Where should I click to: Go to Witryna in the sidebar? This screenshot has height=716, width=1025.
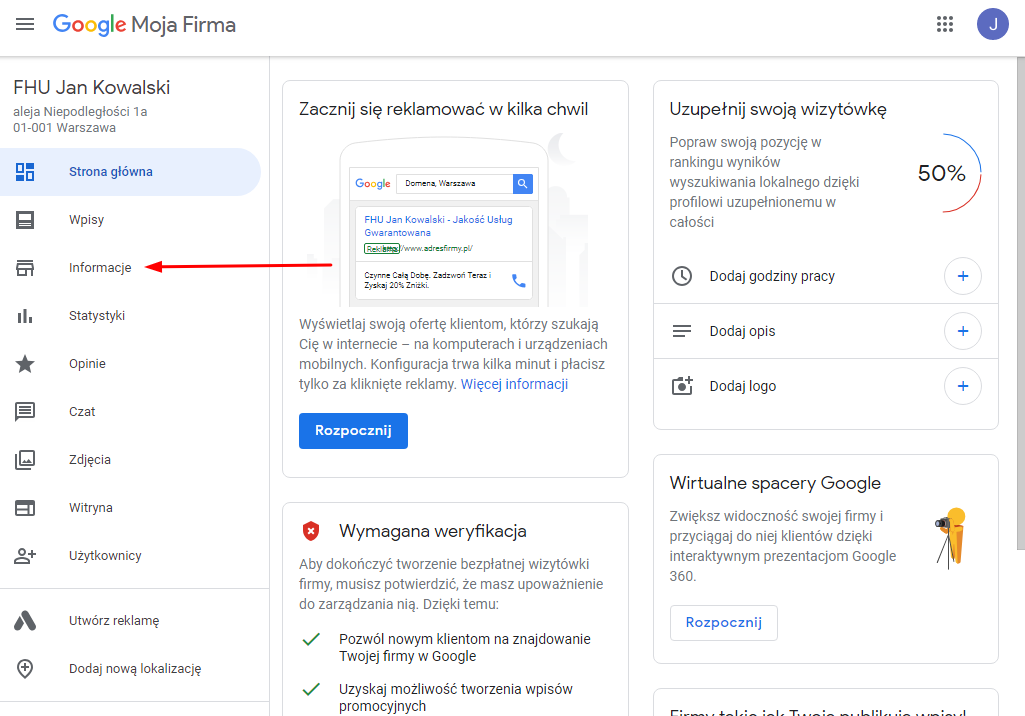click(x=91, y=508)
